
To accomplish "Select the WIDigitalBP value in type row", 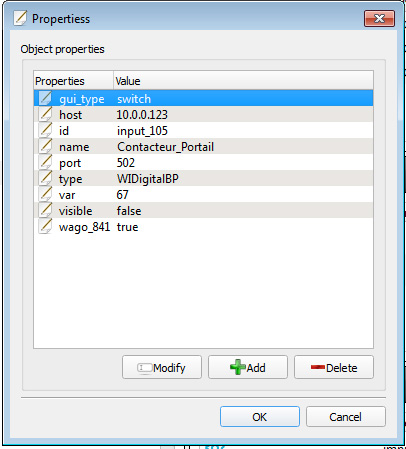I will pos(148,179).
